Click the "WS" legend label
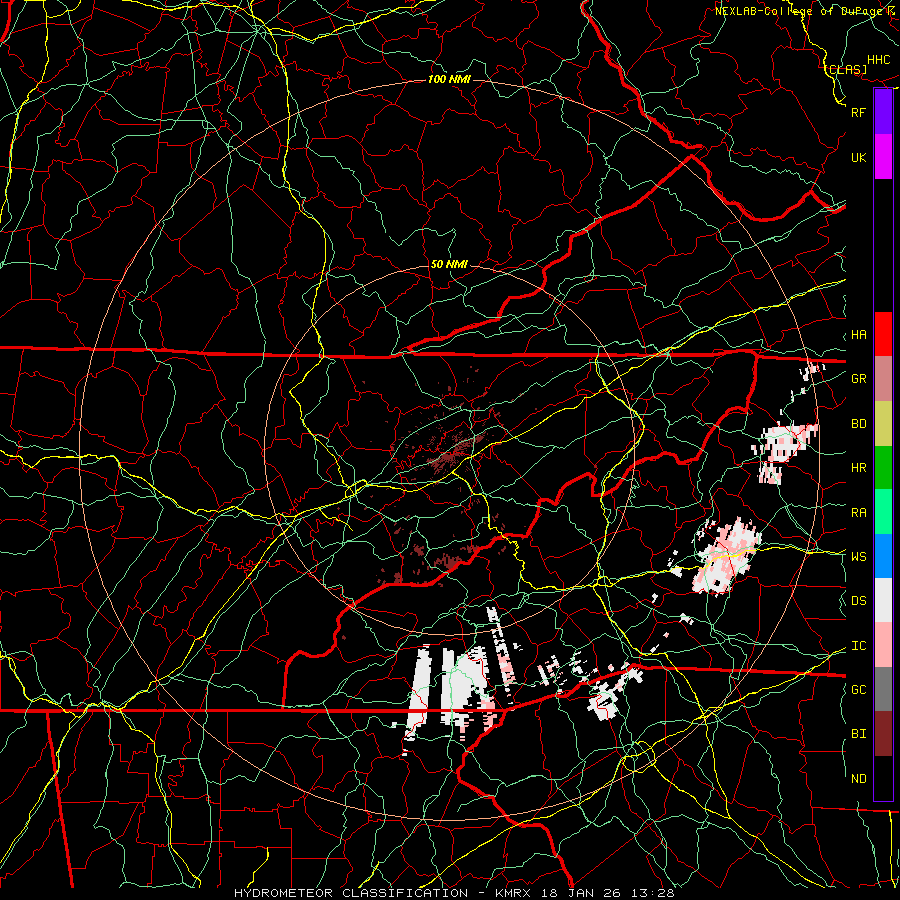 tap(858, 556)
